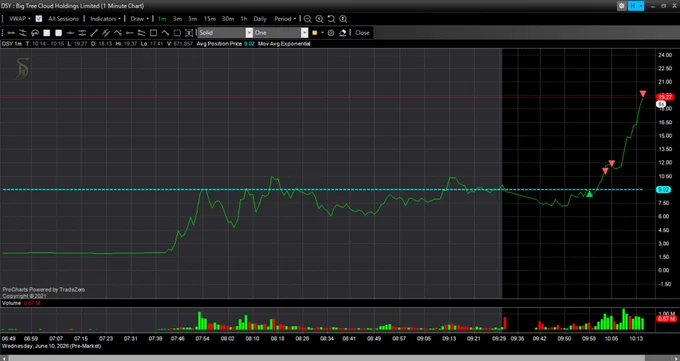Image resolution: width=680 pixels, height=361 pixels.
Task: Select the rectangle outline drawing tool
Action: (153, 33)
